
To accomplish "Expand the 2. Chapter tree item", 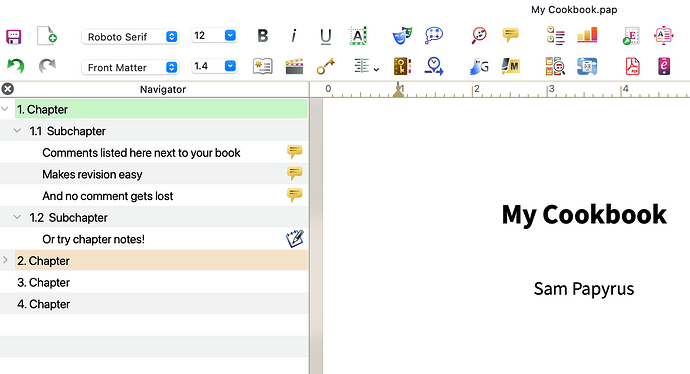I will (5, 260).
